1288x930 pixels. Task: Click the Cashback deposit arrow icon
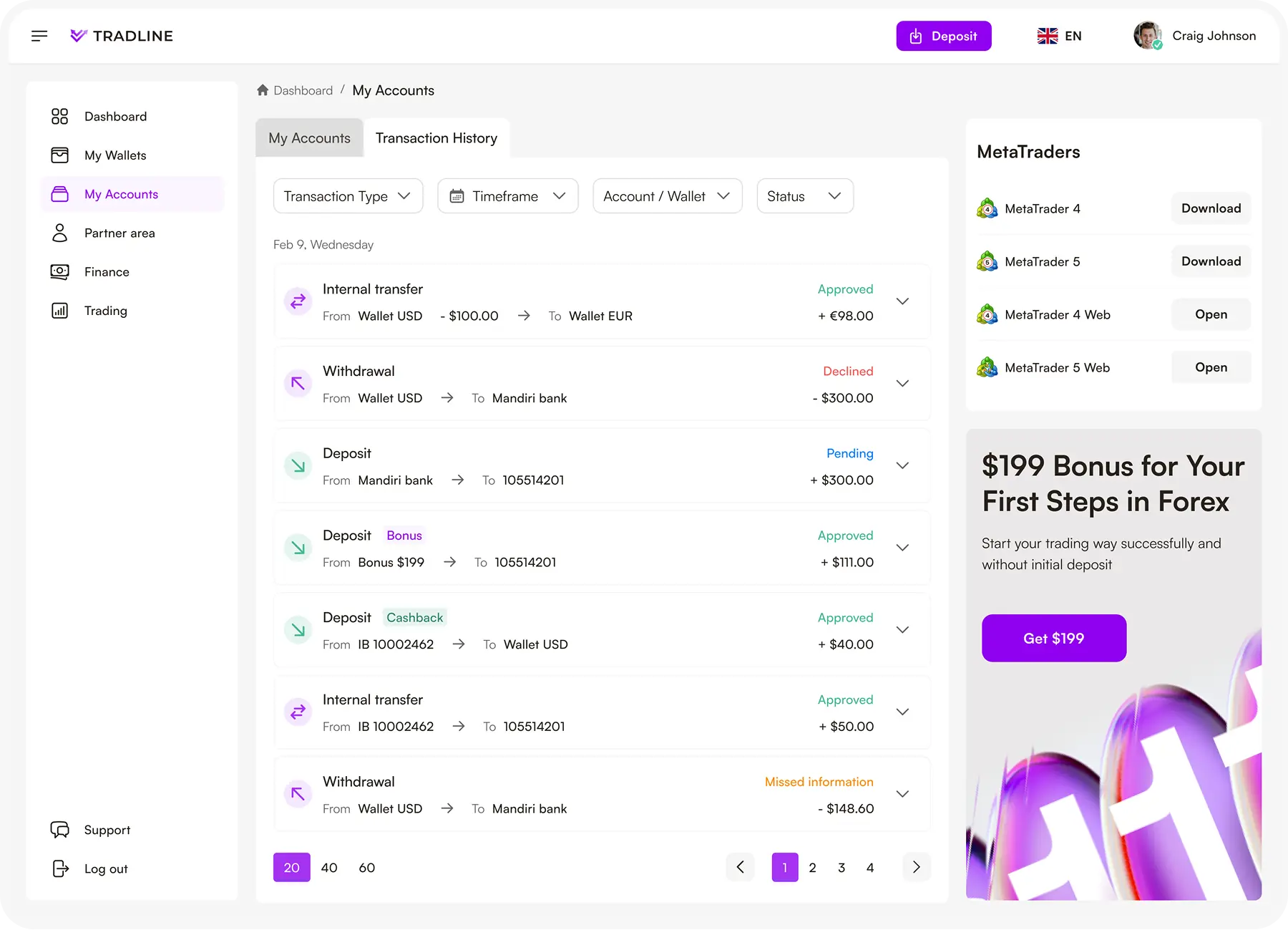[298, 630]
